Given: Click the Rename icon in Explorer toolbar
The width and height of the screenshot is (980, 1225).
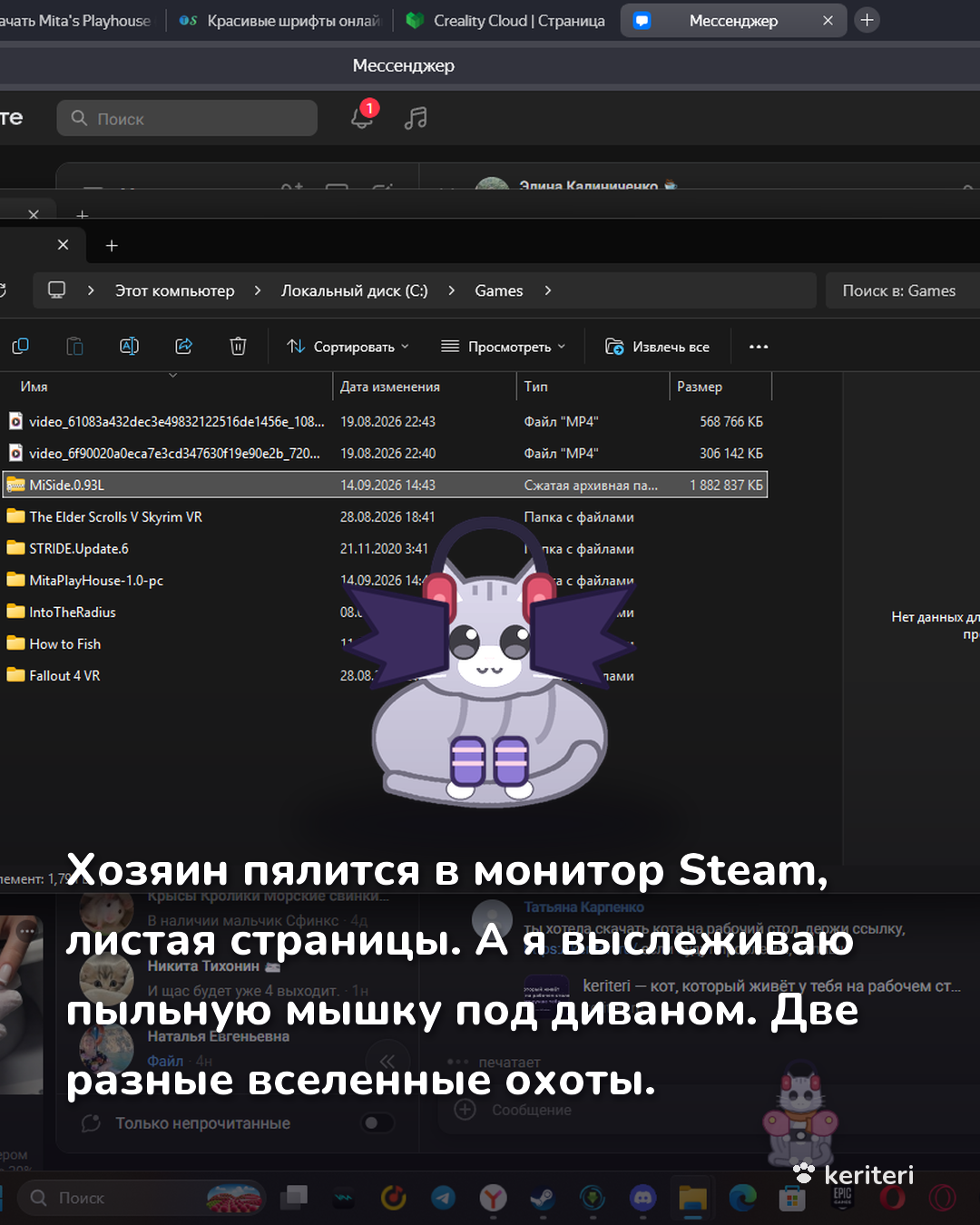Looking at the screenshot, I should click(129, 346).
